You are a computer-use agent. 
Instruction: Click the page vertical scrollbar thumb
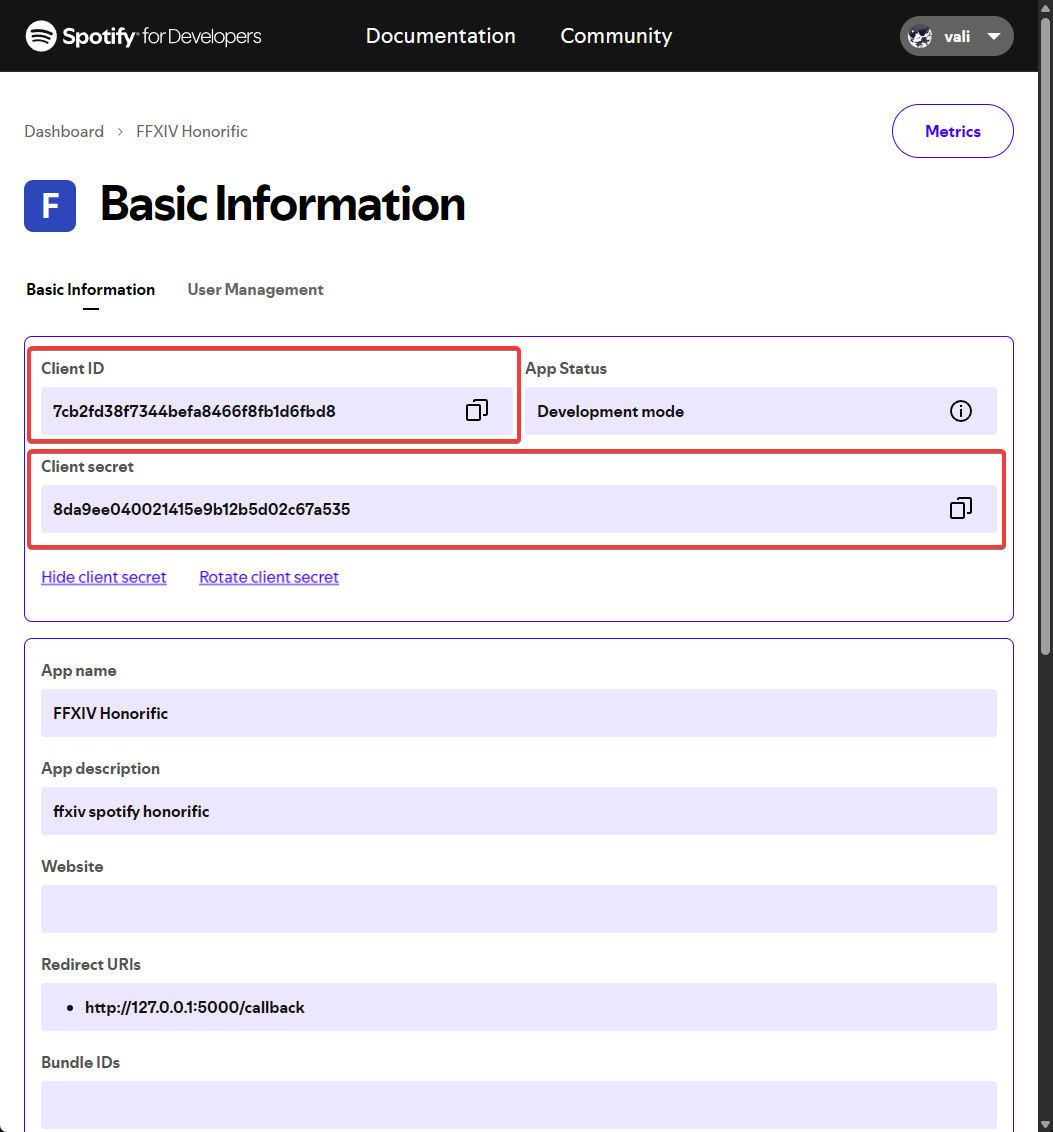pyautogui.click(x=1045, y=336)
